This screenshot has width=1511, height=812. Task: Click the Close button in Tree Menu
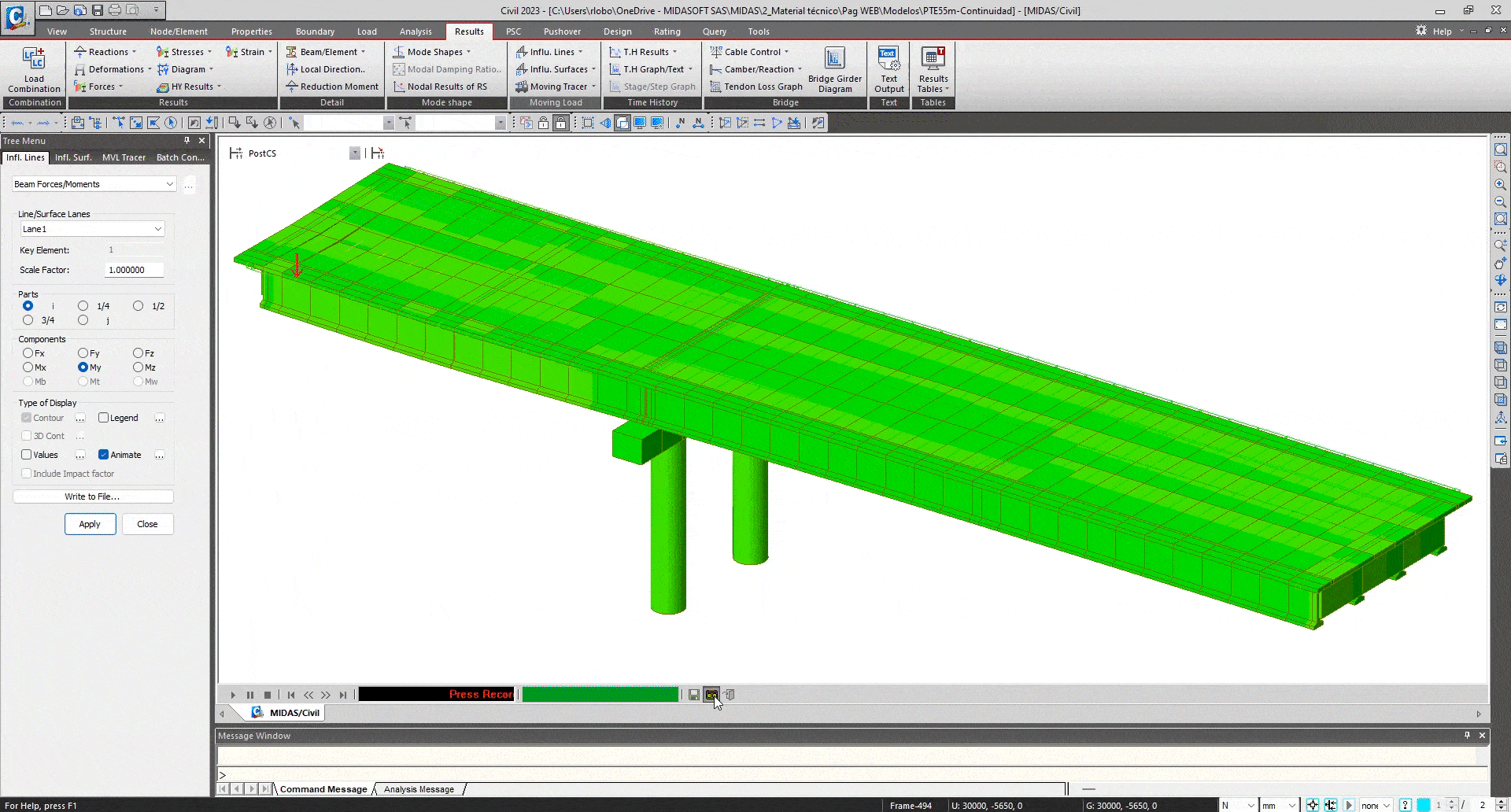tap(147, 524)
